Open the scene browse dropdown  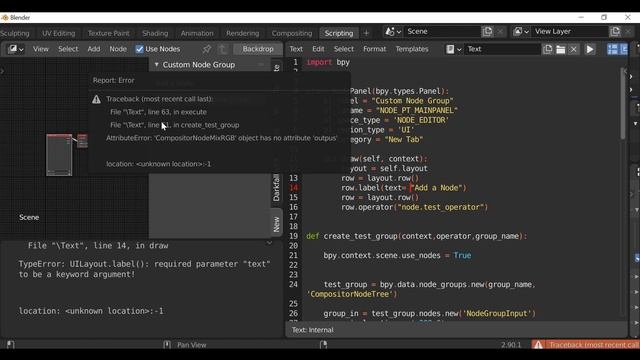(393, 31)
